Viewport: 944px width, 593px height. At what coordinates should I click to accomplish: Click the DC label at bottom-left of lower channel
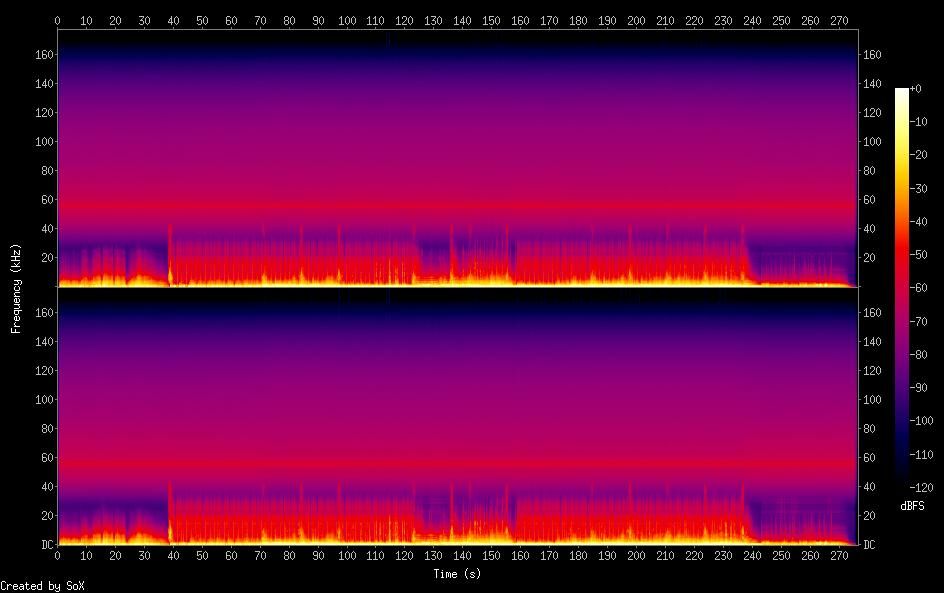(x=46, y=545)
